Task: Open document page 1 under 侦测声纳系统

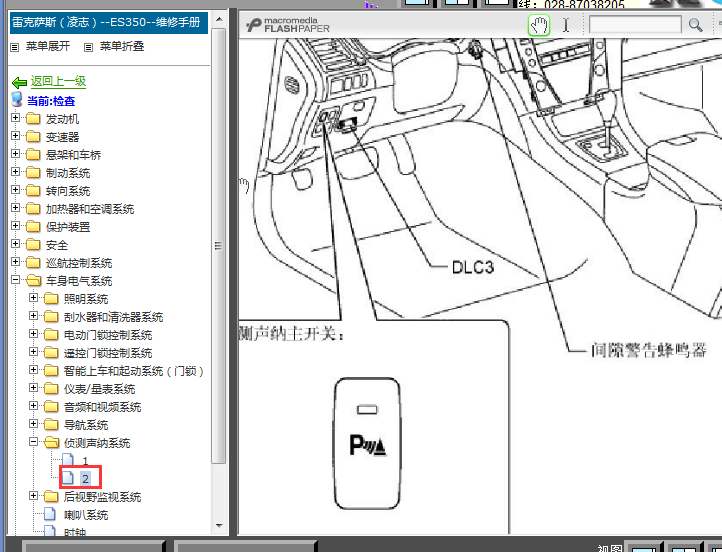Action: 85,461
